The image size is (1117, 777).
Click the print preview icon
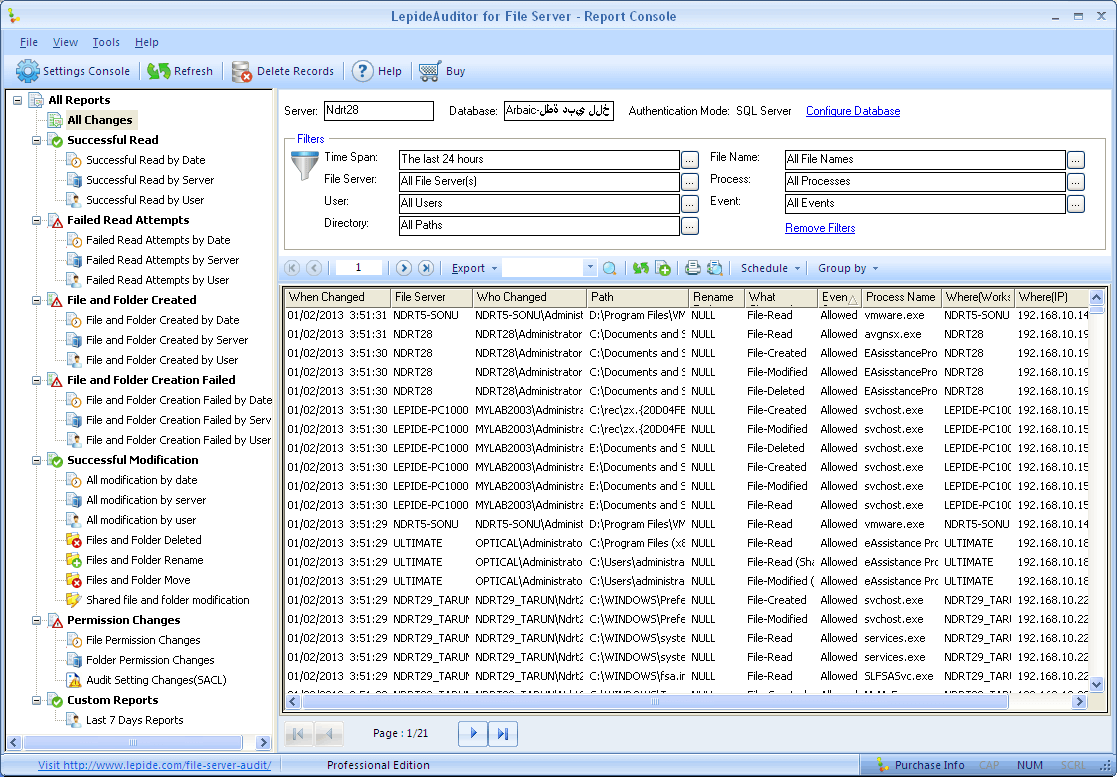715,268
